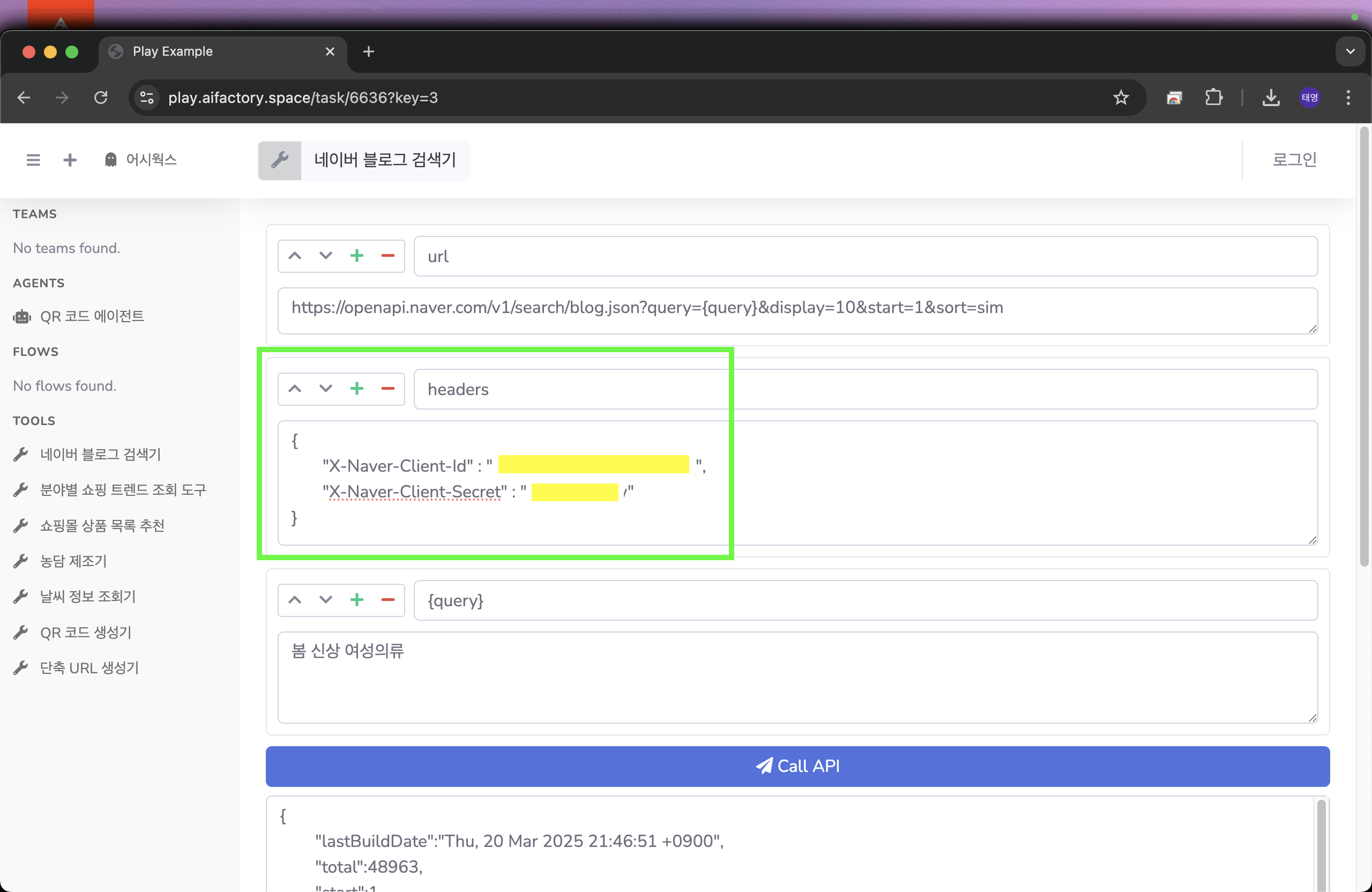The image size is (1372, 892).
Task: Open 쇼핑몰 상품 목록 추천 tool
Action: coord(89,526)
